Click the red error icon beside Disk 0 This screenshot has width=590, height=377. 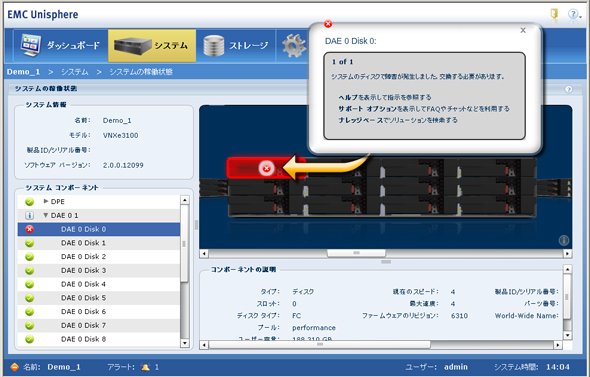point(29,229)
